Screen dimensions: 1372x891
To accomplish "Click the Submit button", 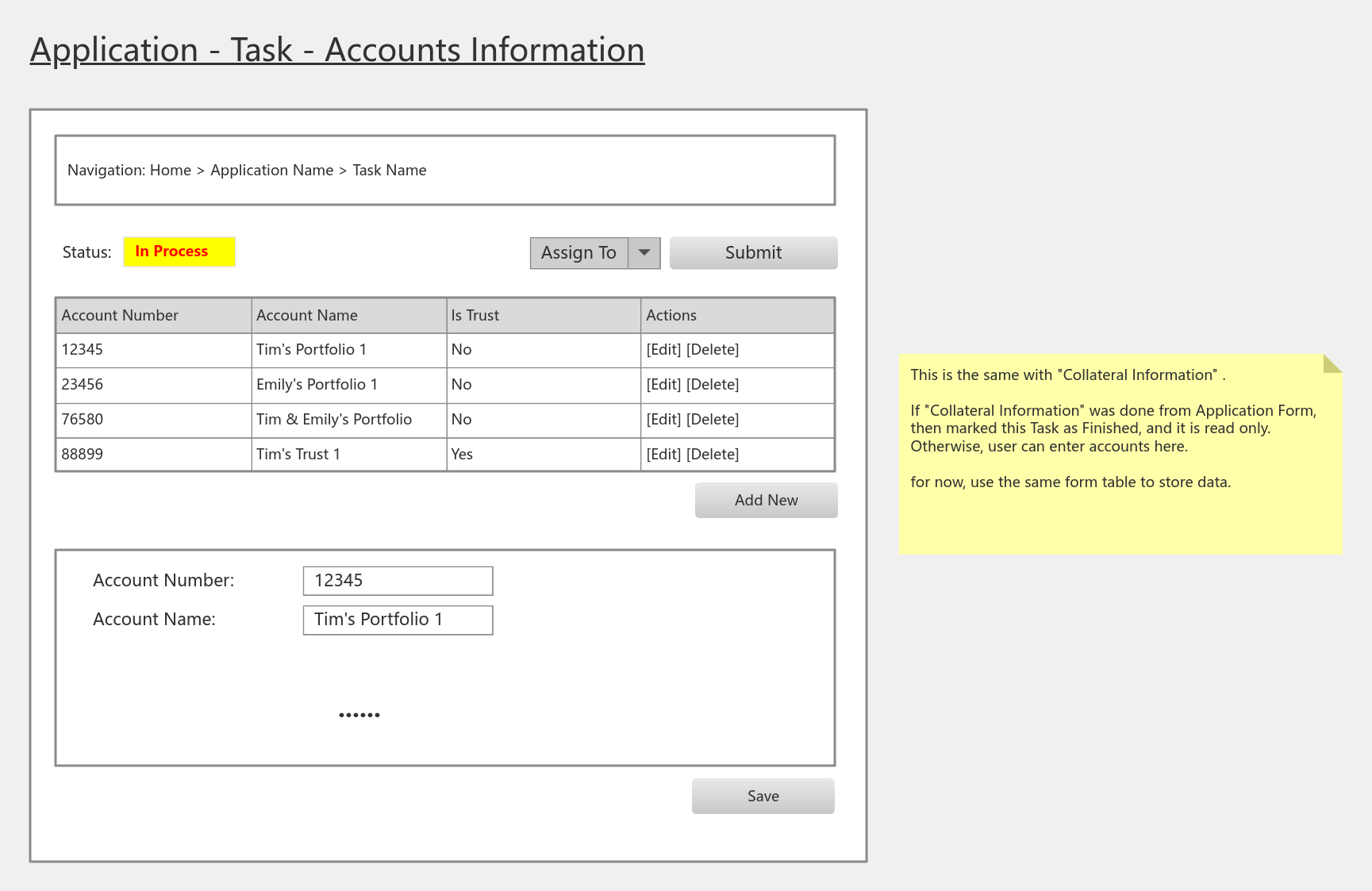I will tap(752, 252).
